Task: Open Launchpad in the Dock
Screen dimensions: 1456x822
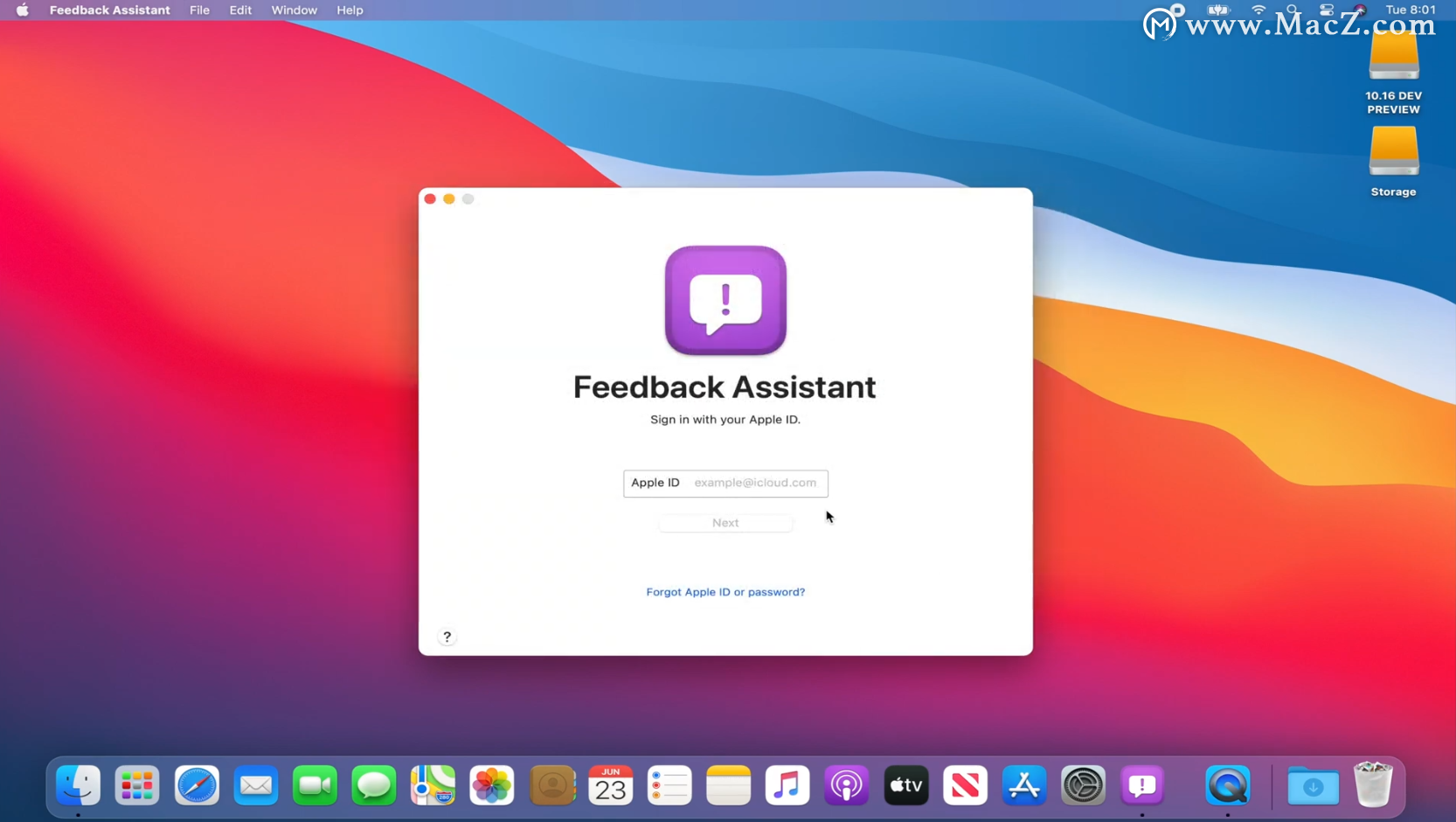Action: point(137,785)
